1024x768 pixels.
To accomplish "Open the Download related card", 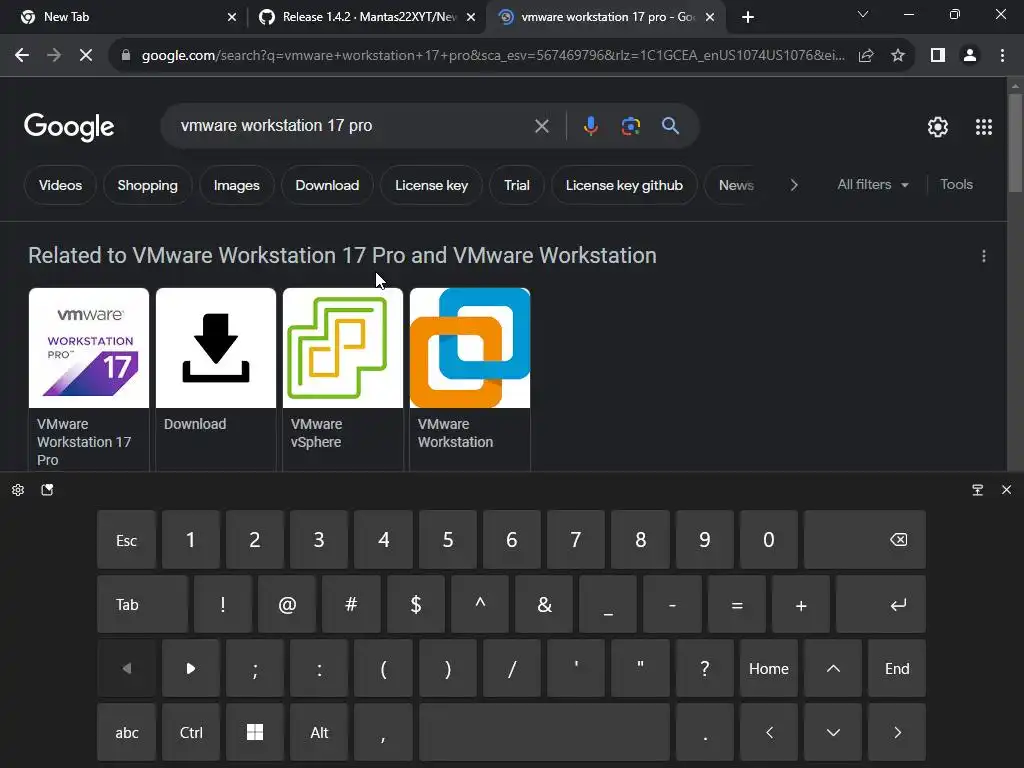I will 216,379.
